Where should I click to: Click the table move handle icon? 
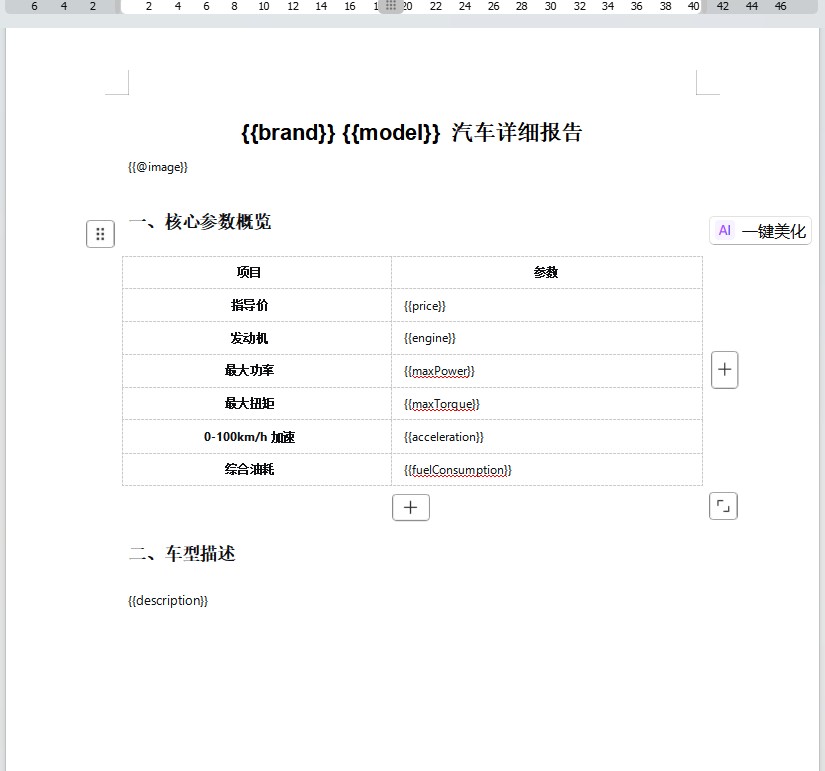100,234
